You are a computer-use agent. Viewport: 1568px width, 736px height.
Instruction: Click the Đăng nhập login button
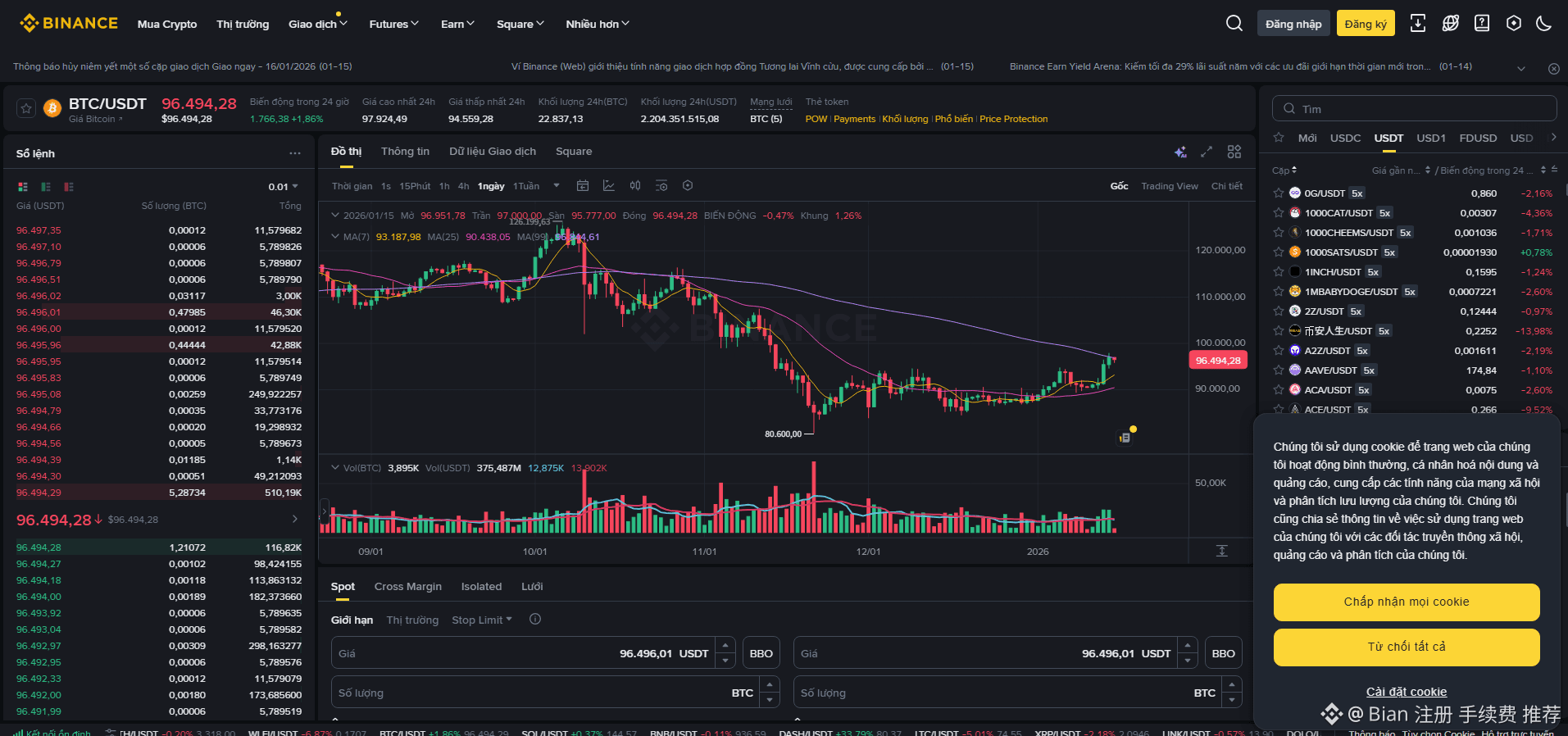tap(1293, 23)
